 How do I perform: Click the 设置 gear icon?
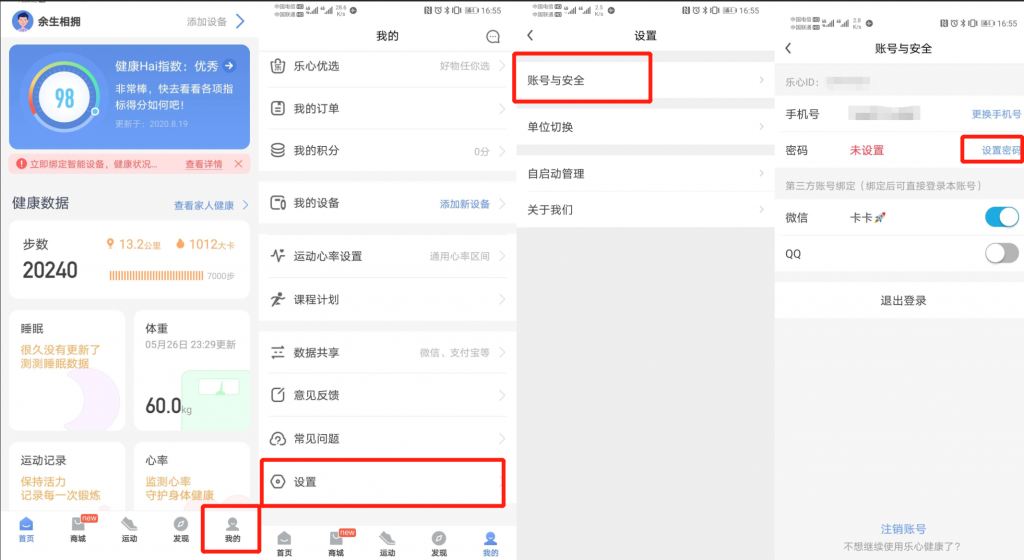278,482
